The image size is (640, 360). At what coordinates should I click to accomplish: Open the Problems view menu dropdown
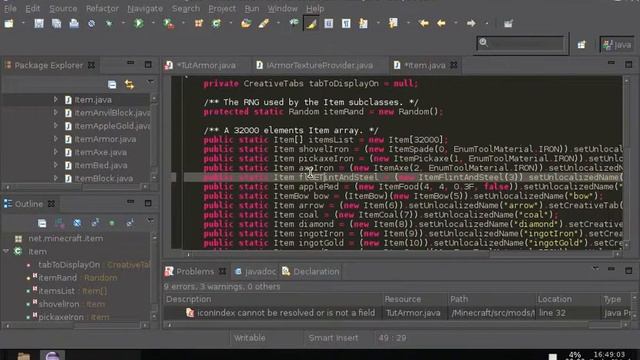click(596, 269)
